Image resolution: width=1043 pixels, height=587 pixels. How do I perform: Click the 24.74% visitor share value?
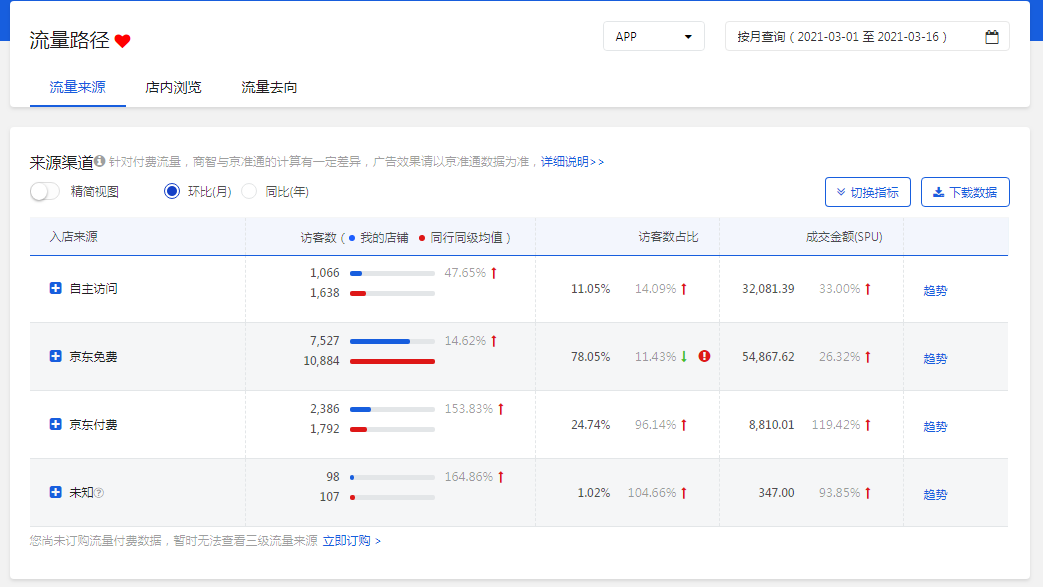[591, 425]
